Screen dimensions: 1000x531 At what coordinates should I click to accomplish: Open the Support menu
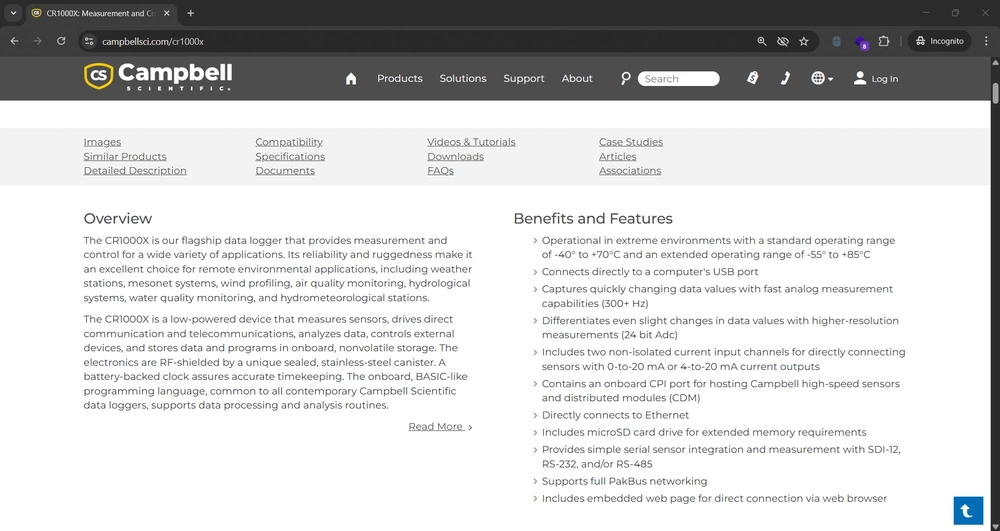pyautogui.click(x=524, y=78)
